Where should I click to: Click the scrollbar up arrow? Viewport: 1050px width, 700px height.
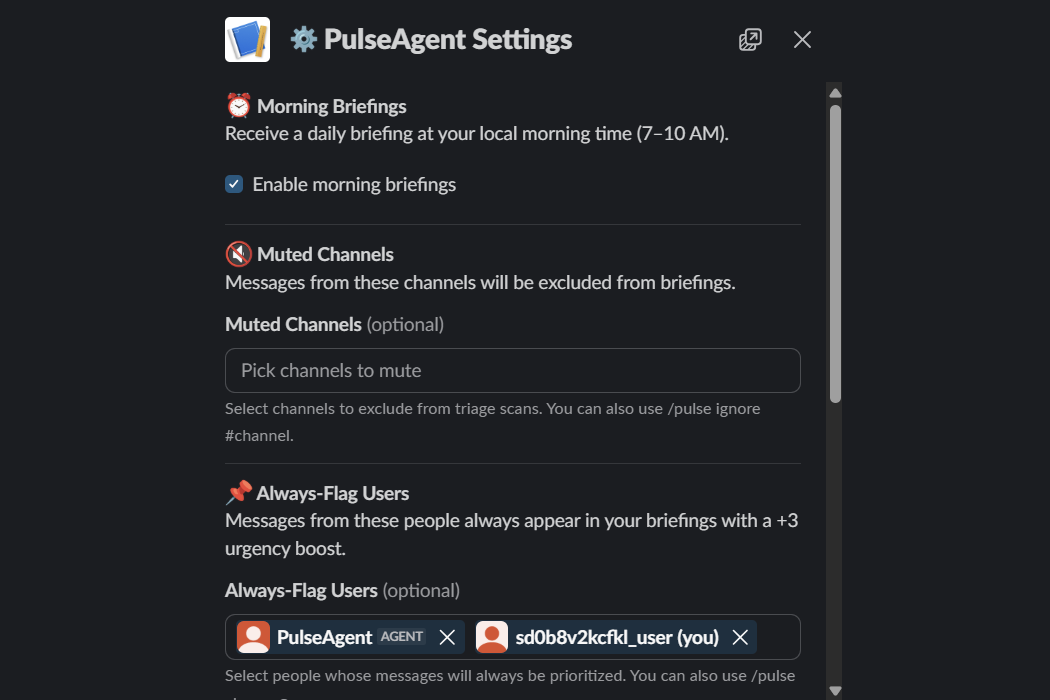[835, 92]
